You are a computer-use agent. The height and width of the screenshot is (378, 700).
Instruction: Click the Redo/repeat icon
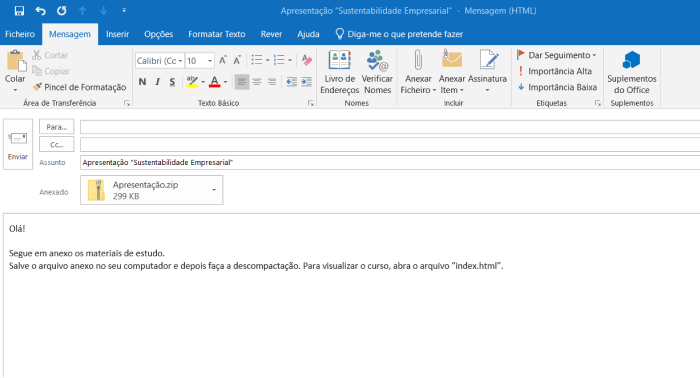[62, 11]
